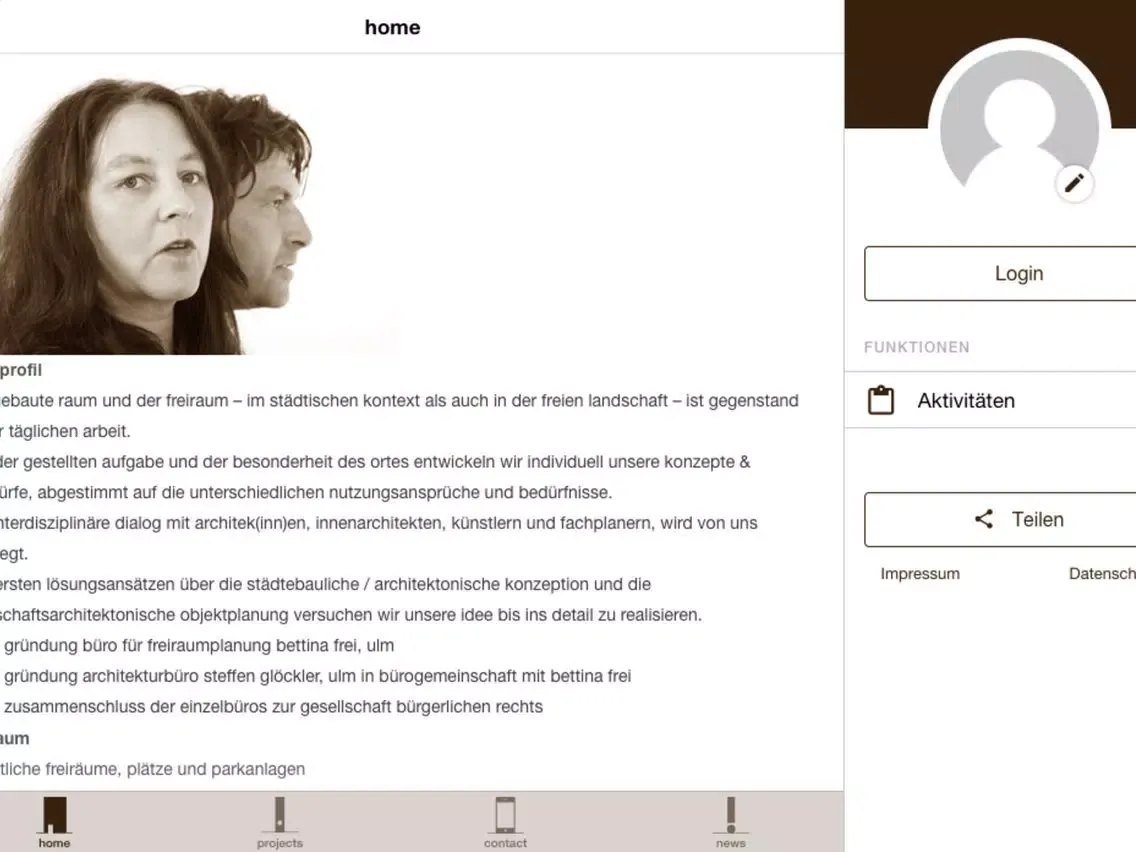Switch to the news tab label
This screenshot has height=852, width=1136.
(730, 843)
